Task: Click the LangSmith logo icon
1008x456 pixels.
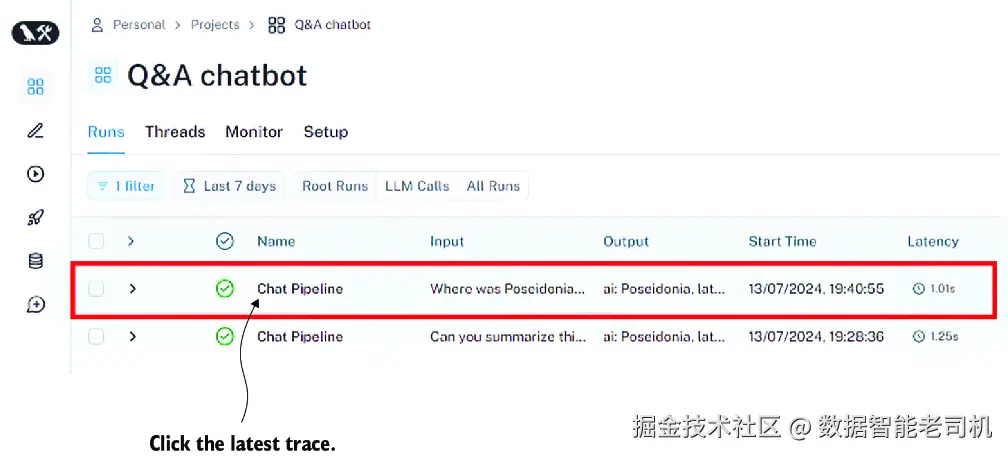Action: [35, 33]
